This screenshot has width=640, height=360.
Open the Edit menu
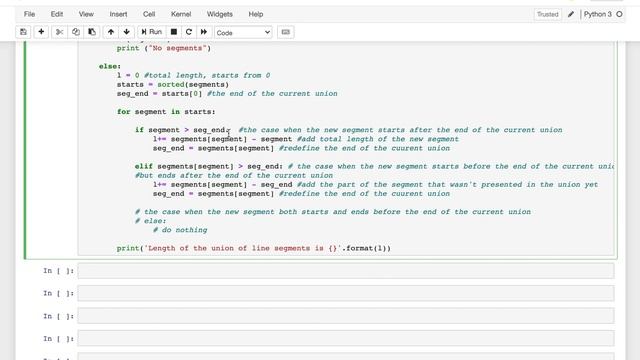tap(57, 14)
